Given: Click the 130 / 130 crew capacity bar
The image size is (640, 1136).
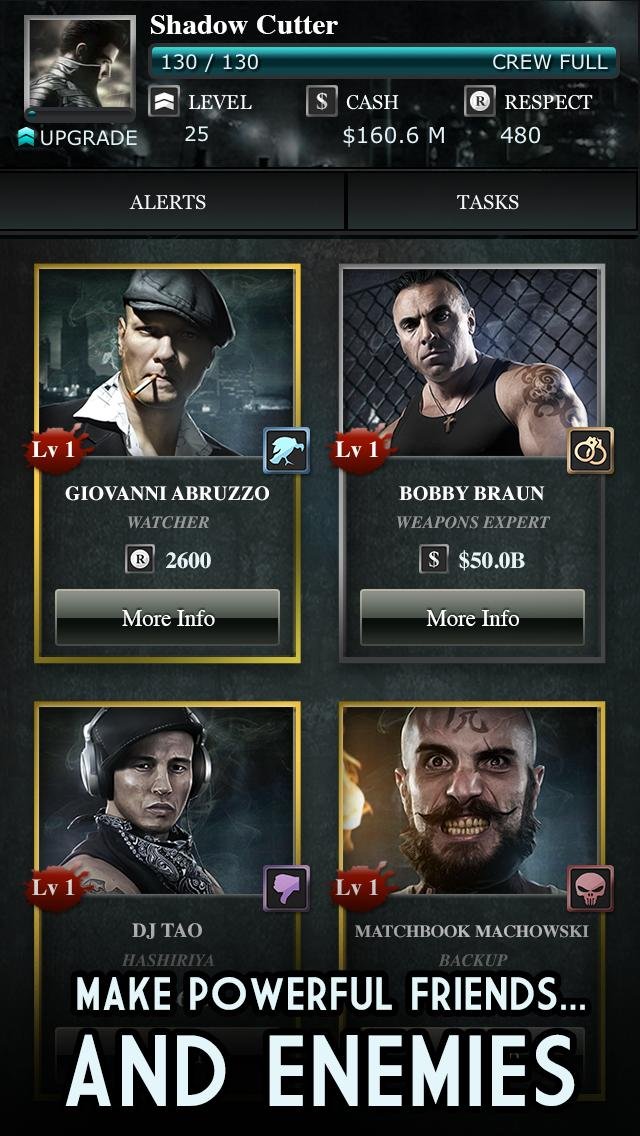Looking at the screenshot, I should tap(383, 62).
